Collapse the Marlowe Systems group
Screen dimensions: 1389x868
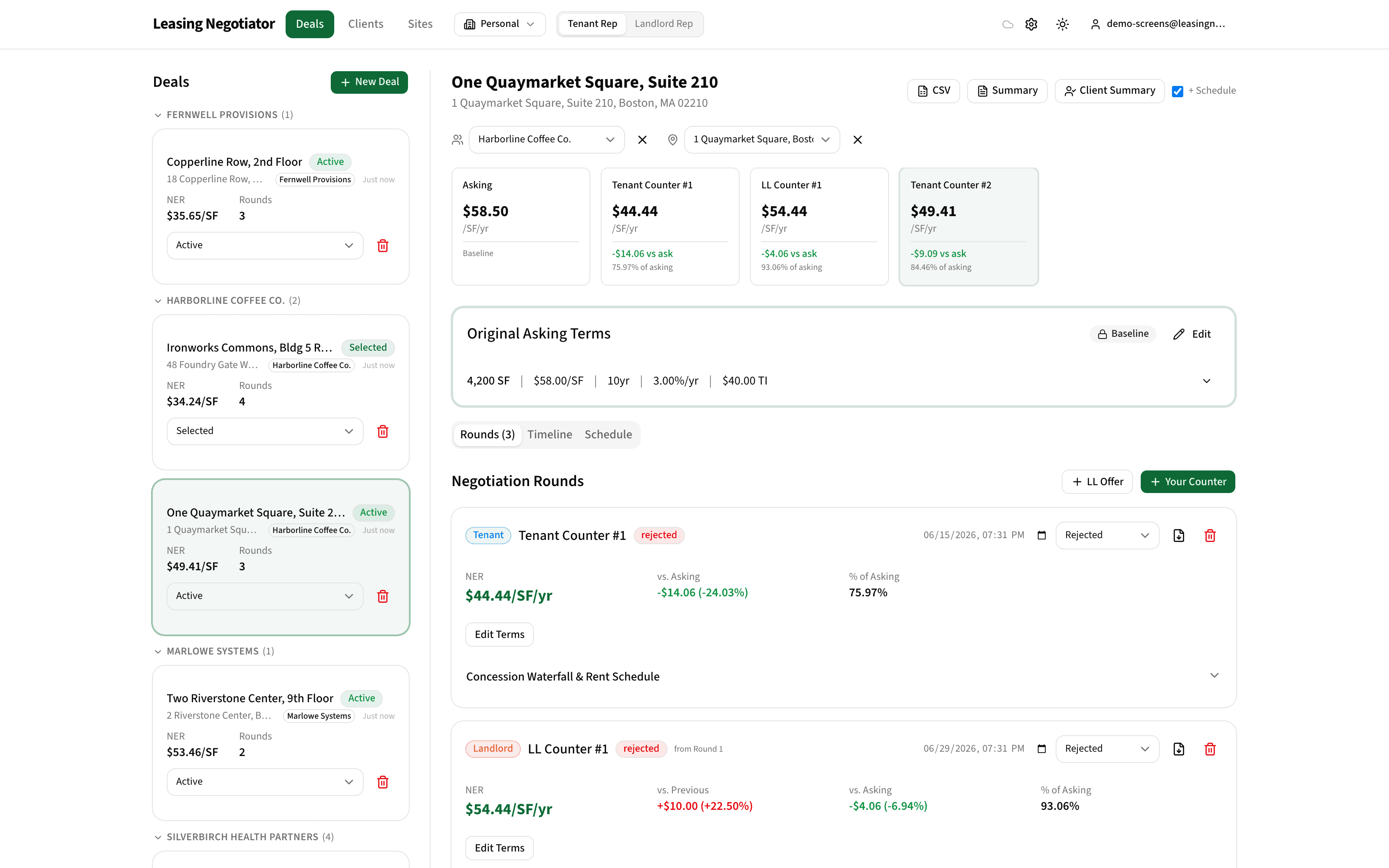pos(214,651)
